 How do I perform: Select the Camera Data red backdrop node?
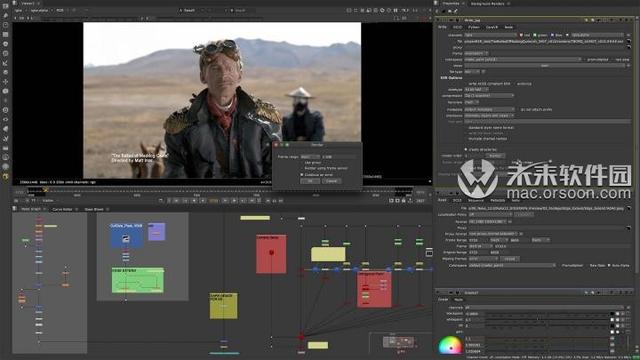pyautogui.click(x=271, y=254)
